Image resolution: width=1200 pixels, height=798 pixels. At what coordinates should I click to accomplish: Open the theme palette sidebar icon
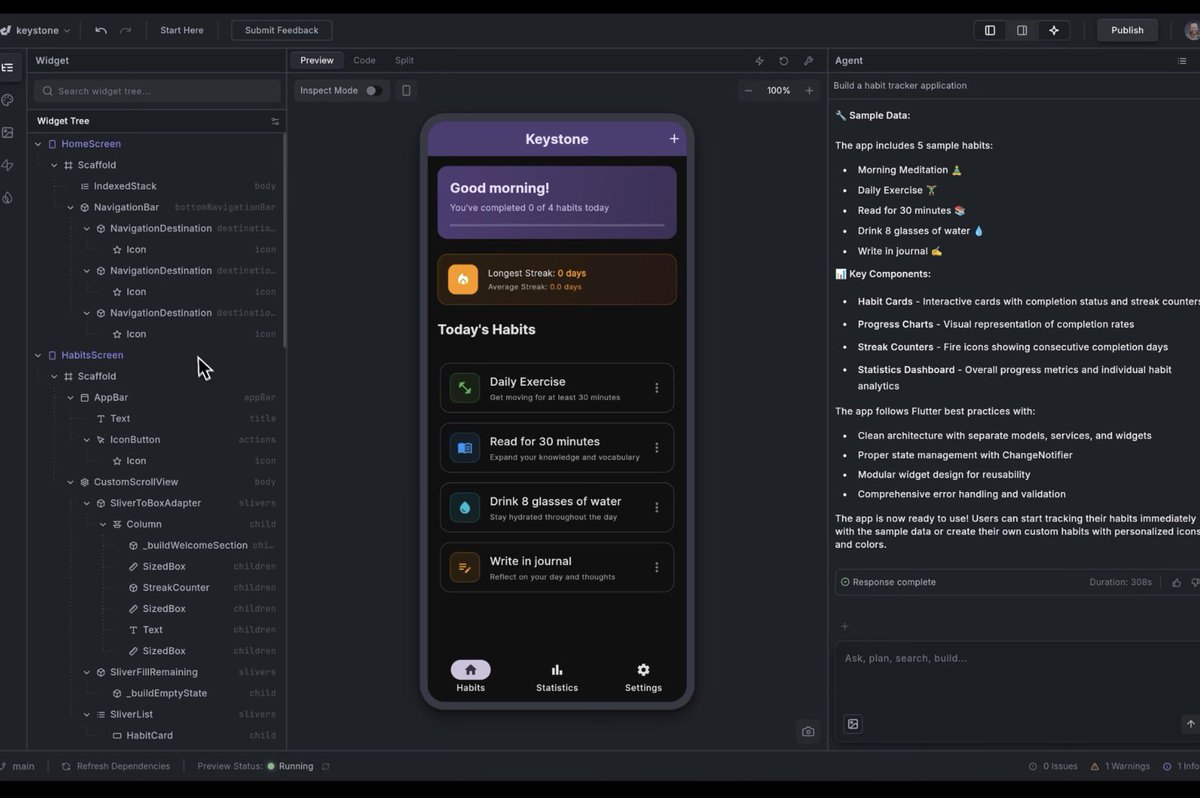click(x=7, y=100)
